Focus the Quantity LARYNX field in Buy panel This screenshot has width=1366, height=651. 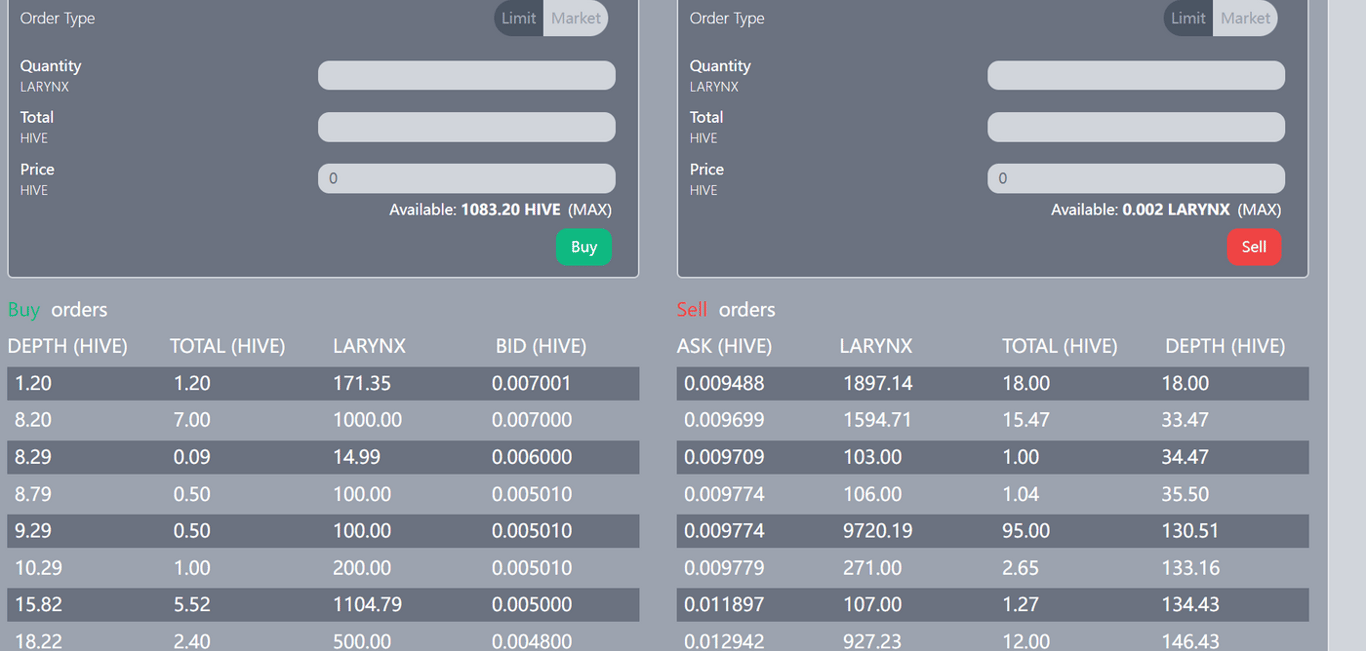(467, 75)
